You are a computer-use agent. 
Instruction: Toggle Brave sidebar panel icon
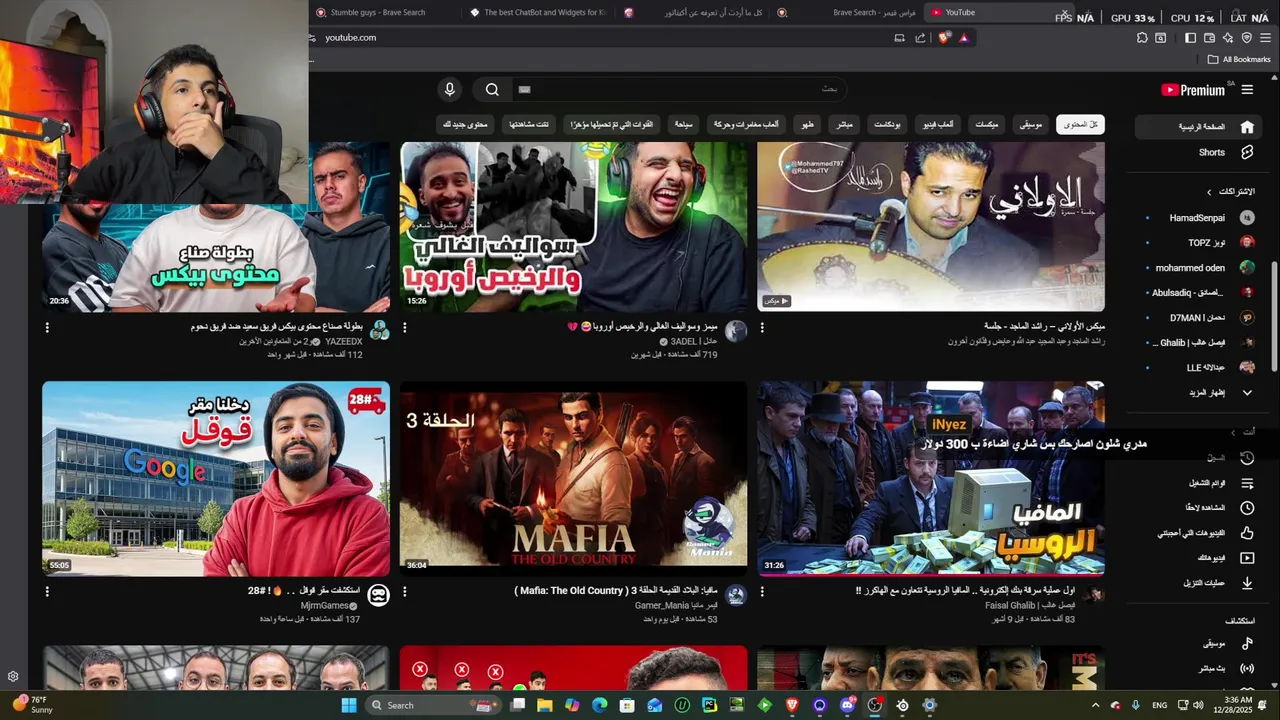tap(1190, 38)
